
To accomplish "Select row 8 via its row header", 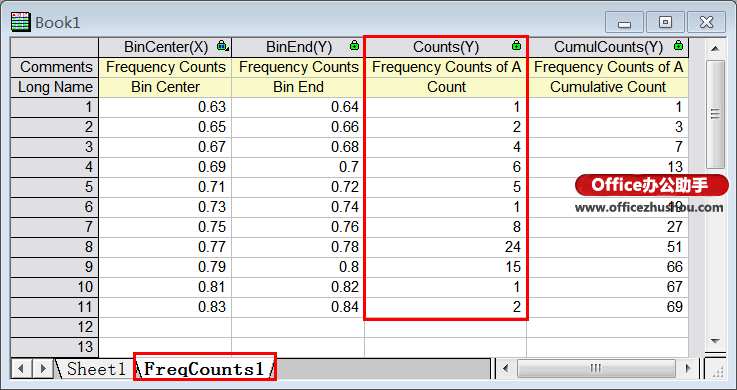I will (55, 247).
